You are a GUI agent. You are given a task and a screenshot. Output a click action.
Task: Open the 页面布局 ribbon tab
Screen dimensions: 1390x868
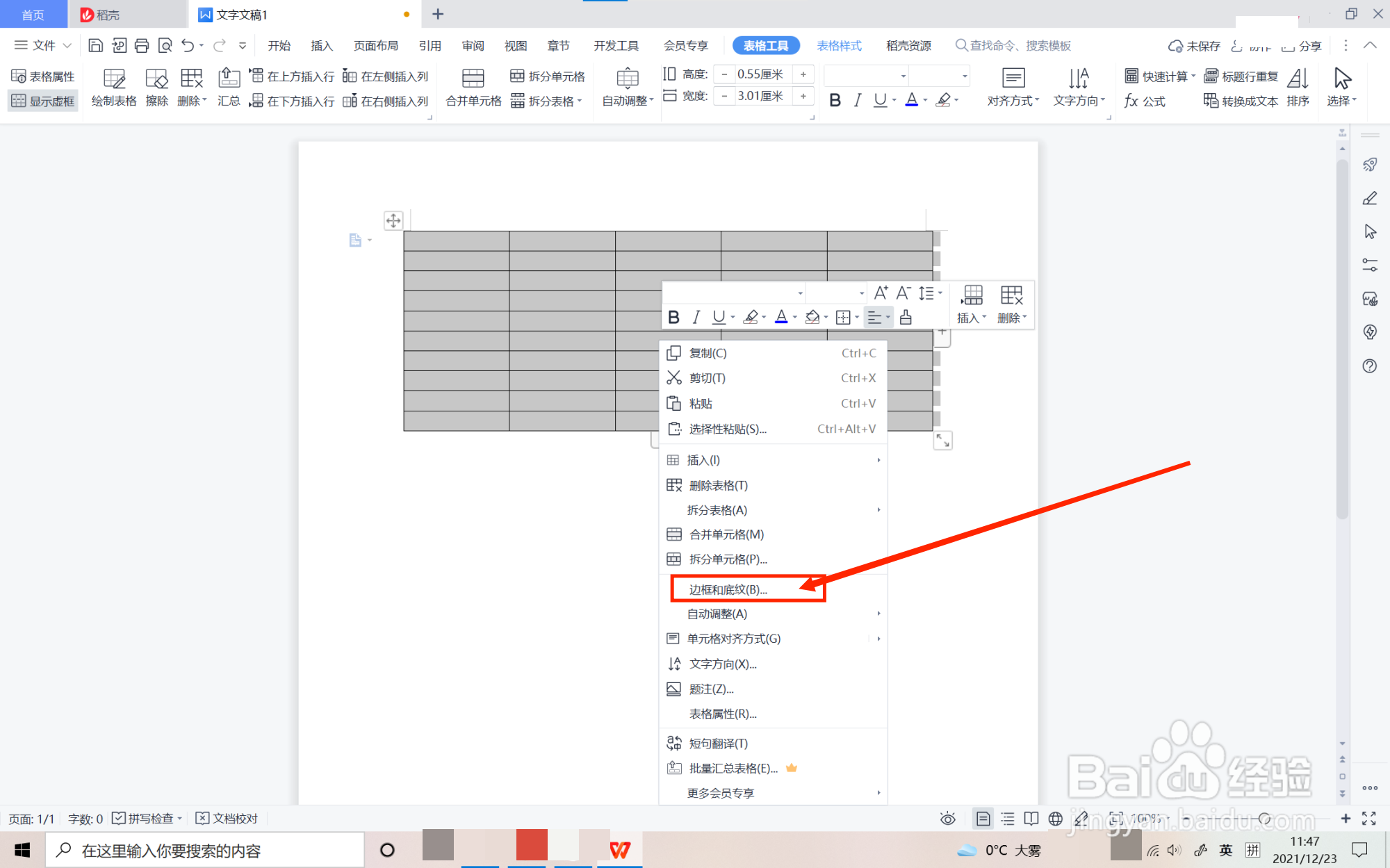(x=376, y=46)
